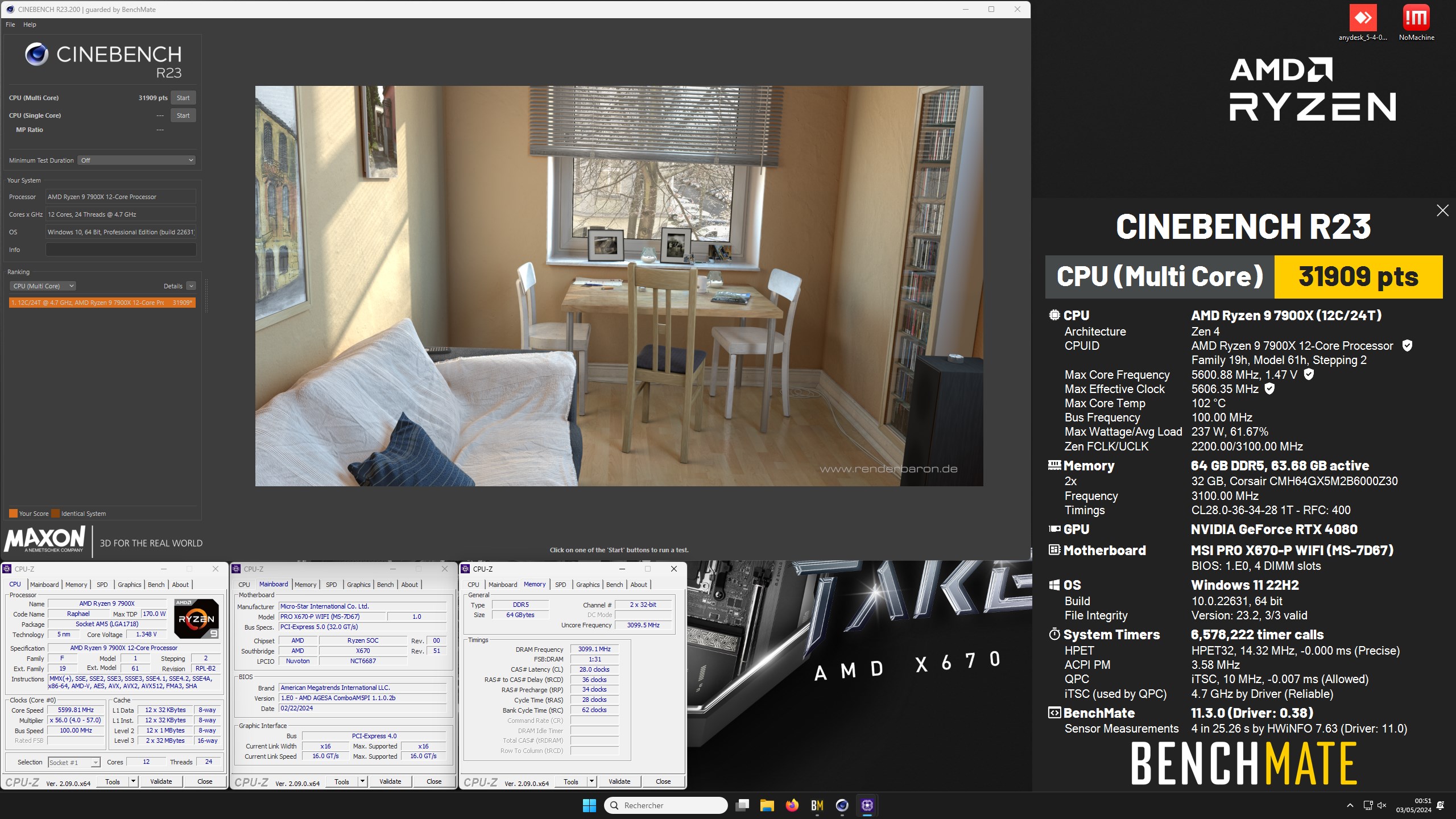Click Close button in Memory CPU-Z window
Viewport: 1456px width, 819px height.
[x=663, y=781]
